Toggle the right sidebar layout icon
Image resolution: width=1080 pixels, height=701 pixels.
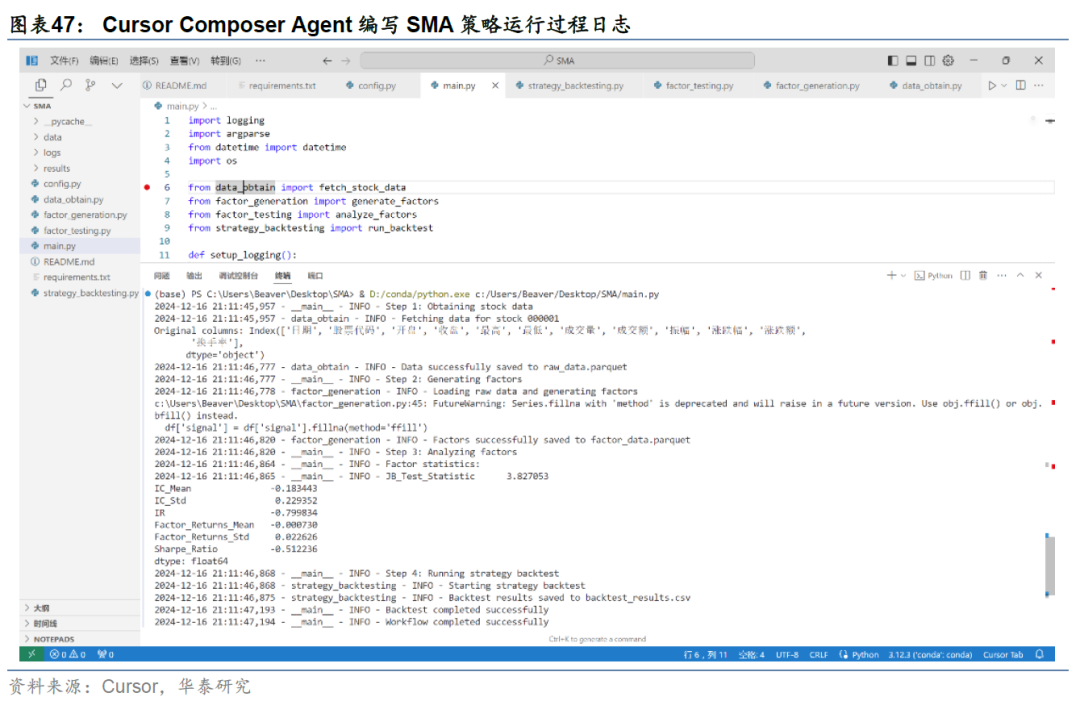(x=930, y=61)
